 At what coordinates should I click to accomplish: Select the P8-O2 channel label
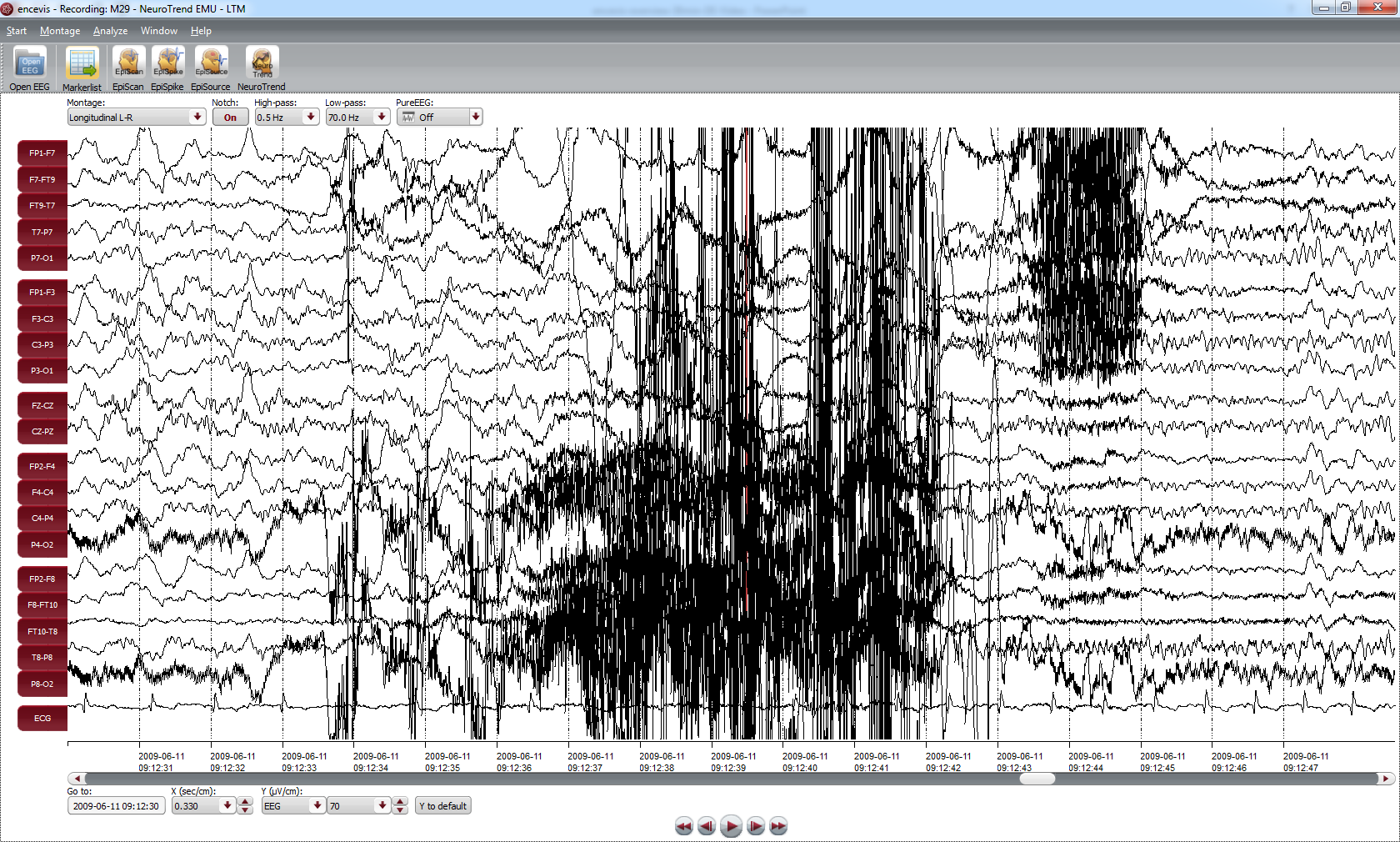(x=42, y=684)
